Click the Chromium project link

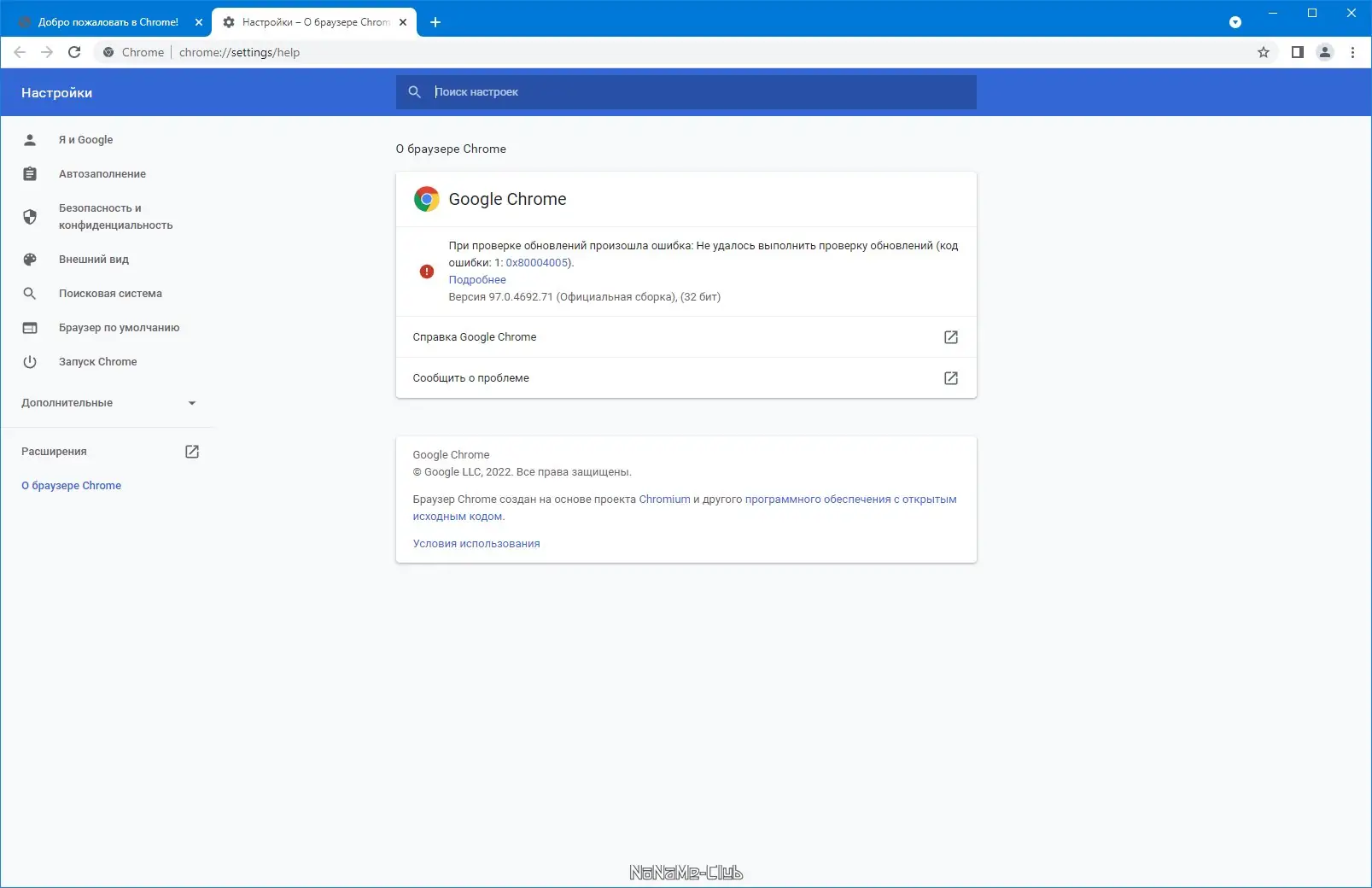coord(665,499)
